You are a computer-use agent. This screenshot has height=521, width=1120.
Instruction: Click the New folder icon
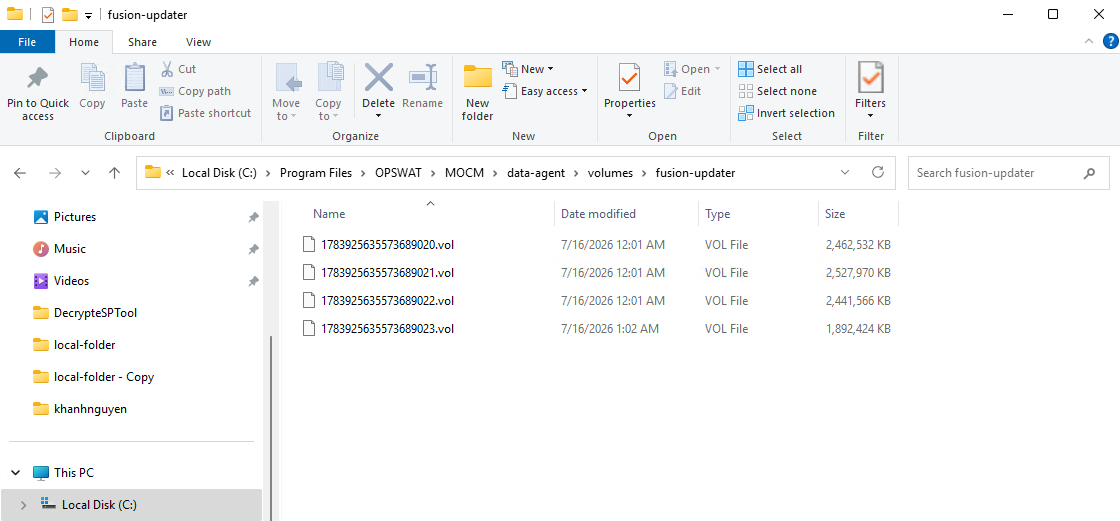pos(478,77)
